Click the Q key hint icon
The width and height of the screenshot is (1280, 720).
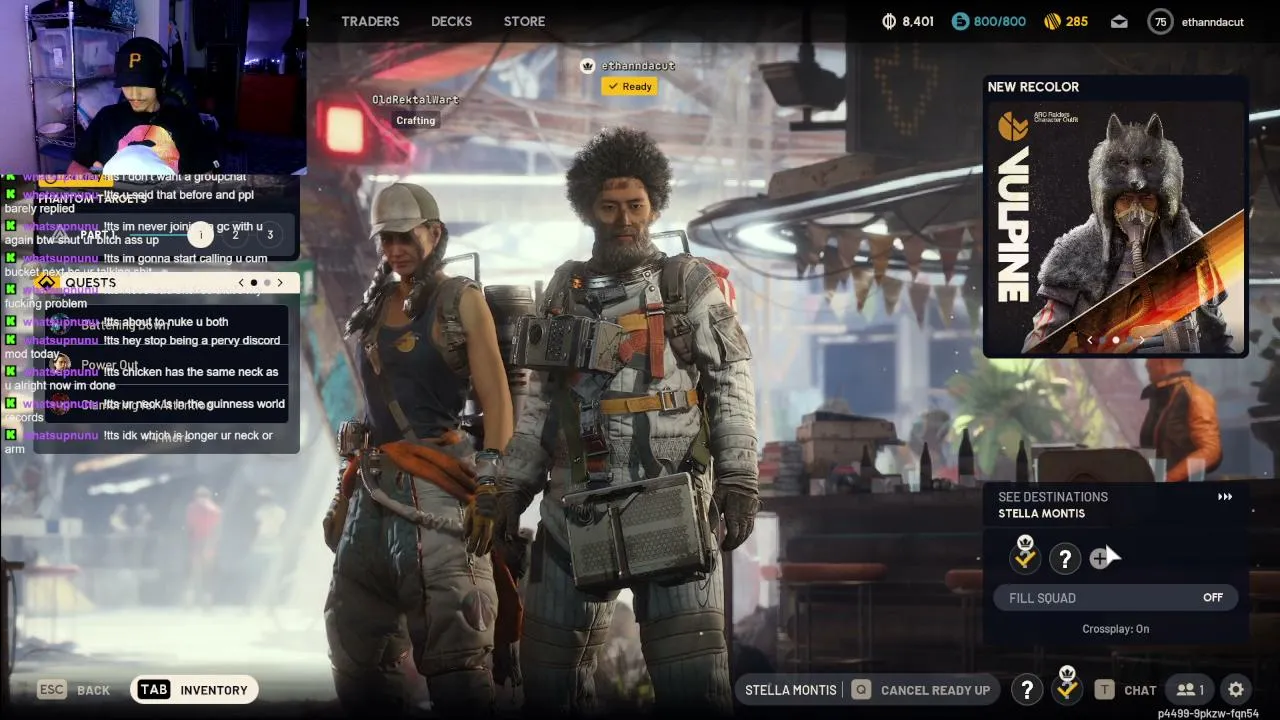(860, 690)
